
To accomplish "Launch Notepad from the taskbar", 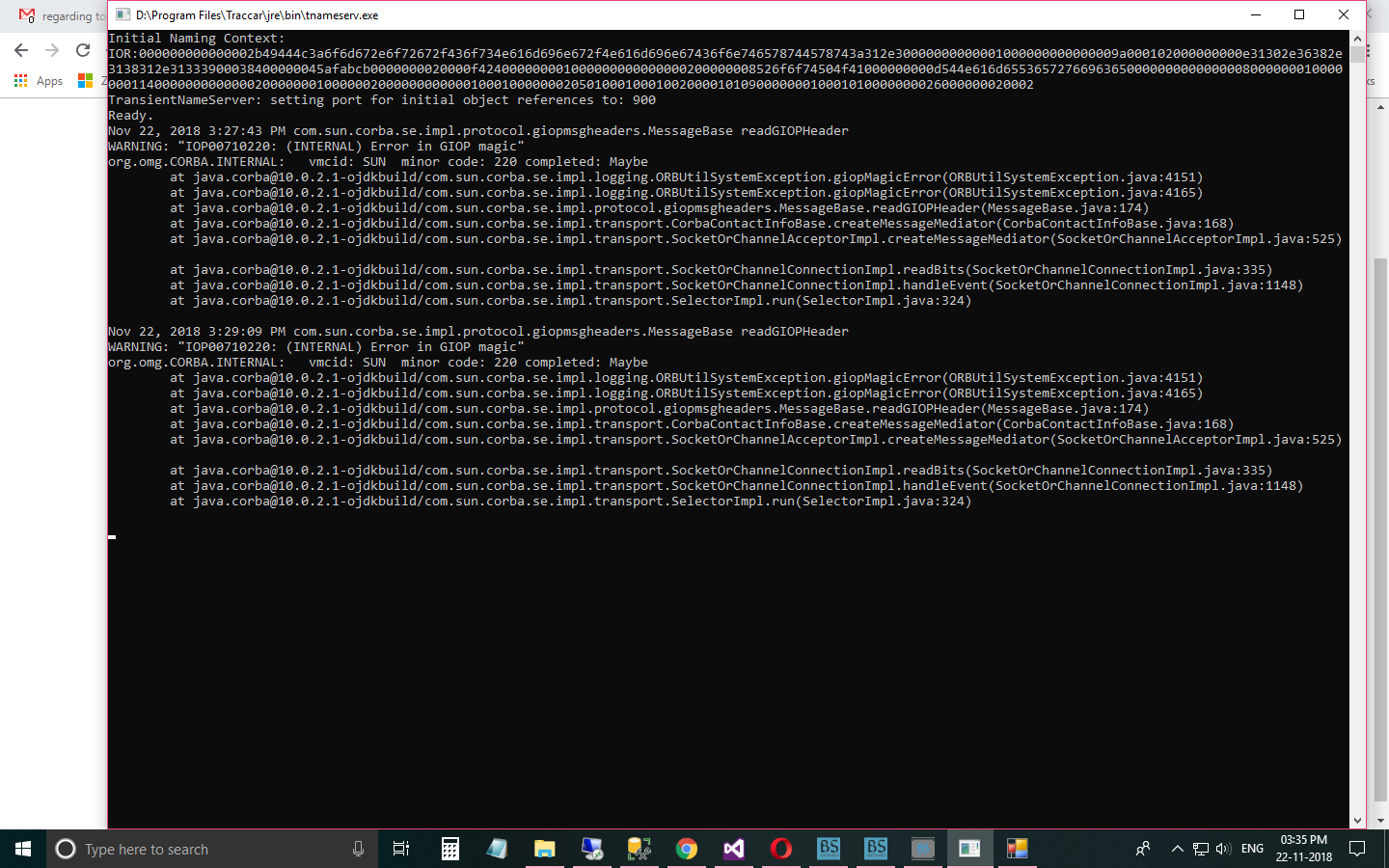I will [497, 849].
